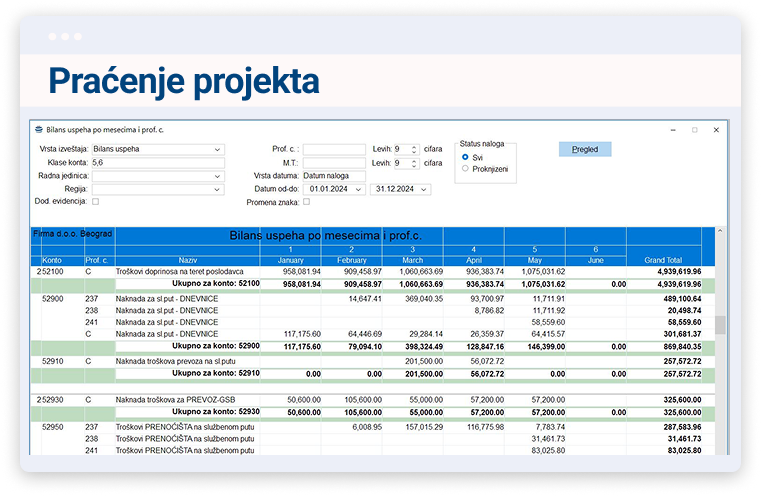Click the Klase konta input field

[157, 163]
